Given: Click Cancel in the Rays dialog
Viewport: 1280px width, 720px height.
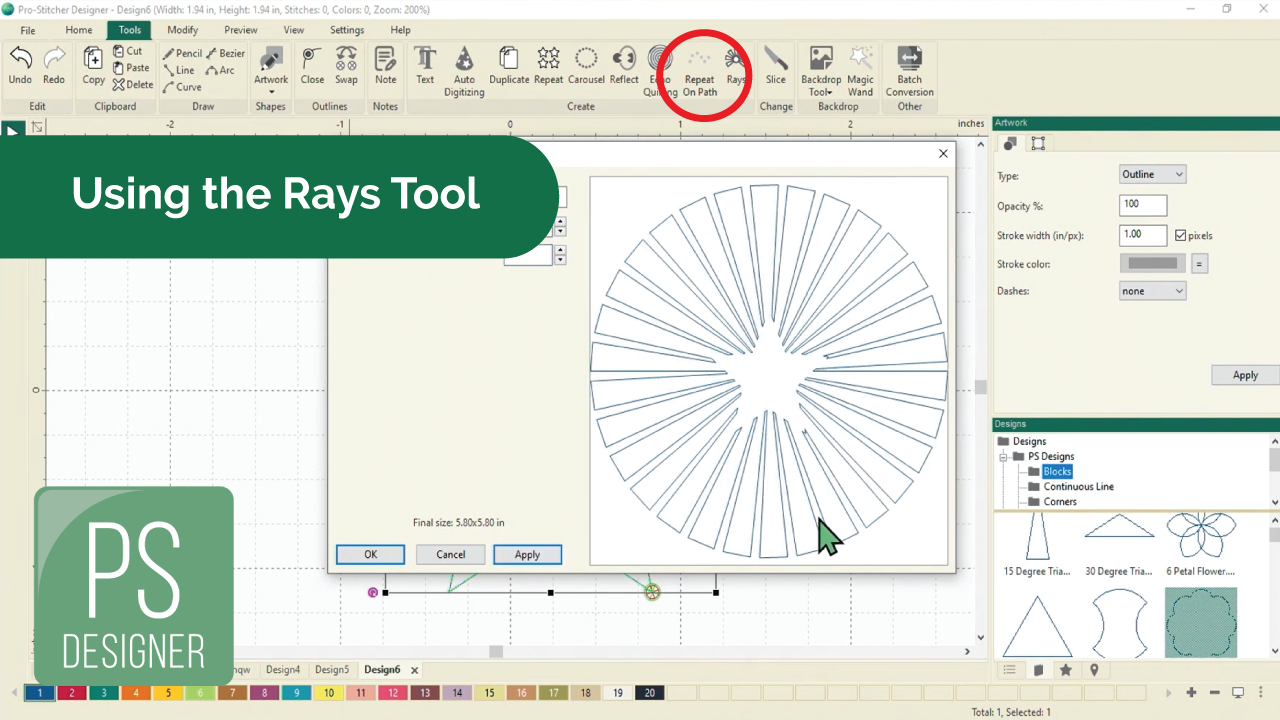Looking at the screenshot, I should pos(450,555).
